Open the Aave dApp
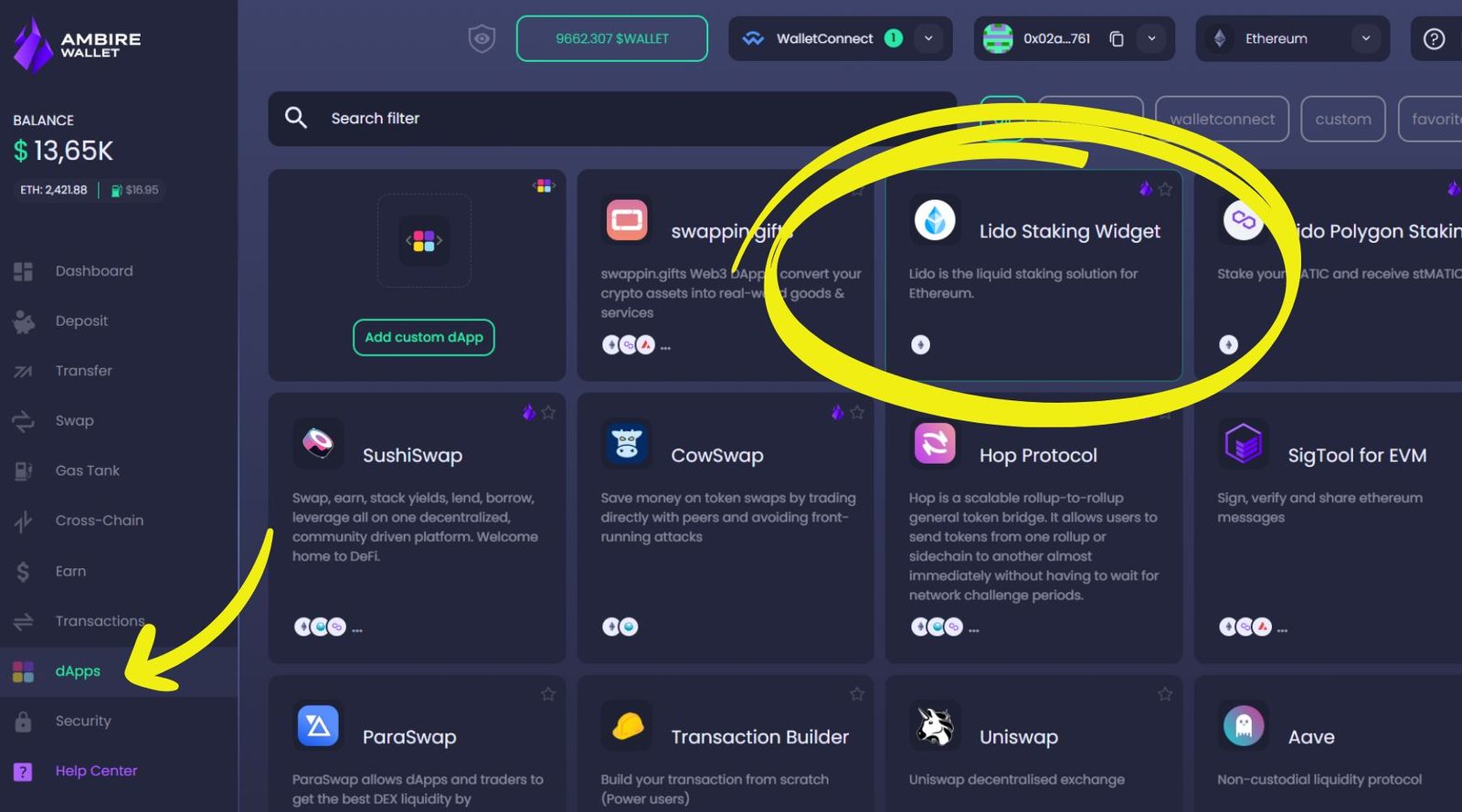The width and height of the screenshot is (1462, 812). (x=1328, y=743)
